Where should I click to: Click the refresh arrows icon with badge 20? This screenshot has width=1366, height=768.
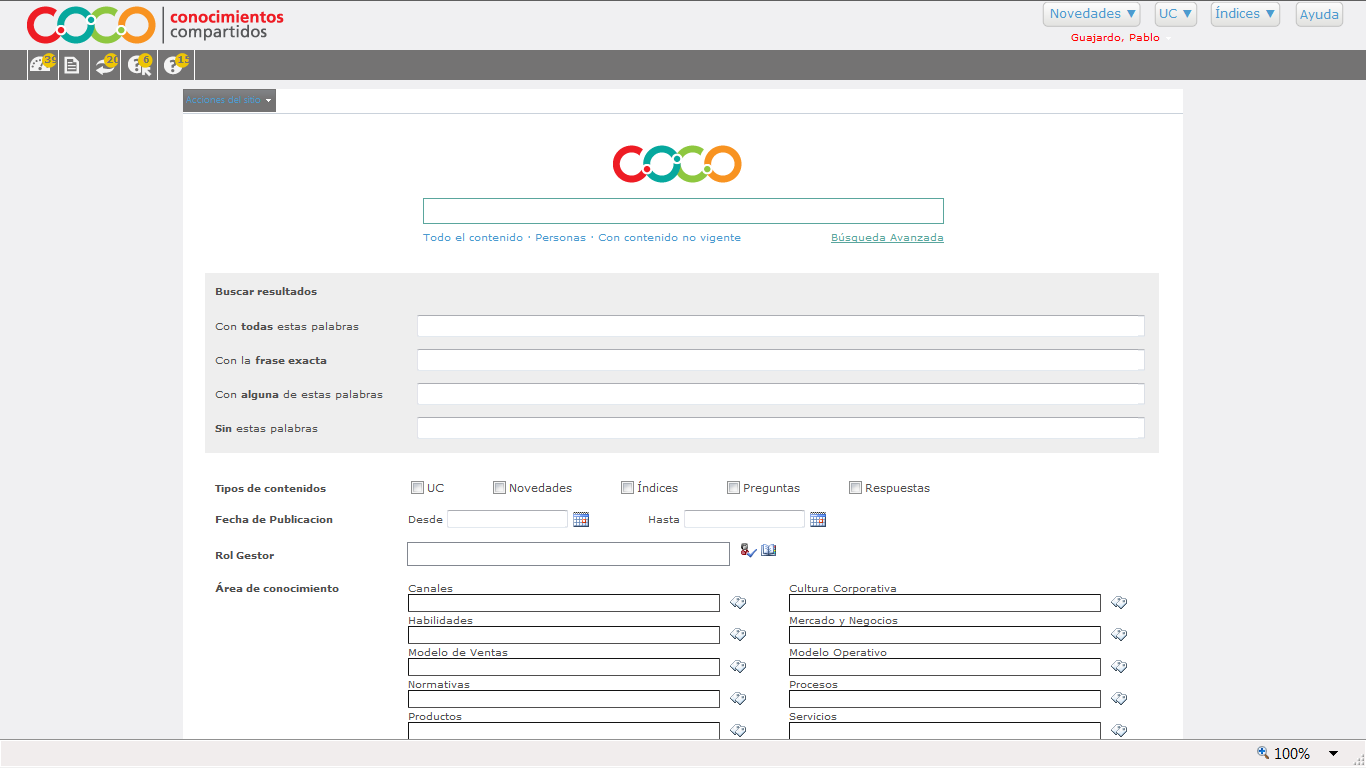tap(105, 65)
